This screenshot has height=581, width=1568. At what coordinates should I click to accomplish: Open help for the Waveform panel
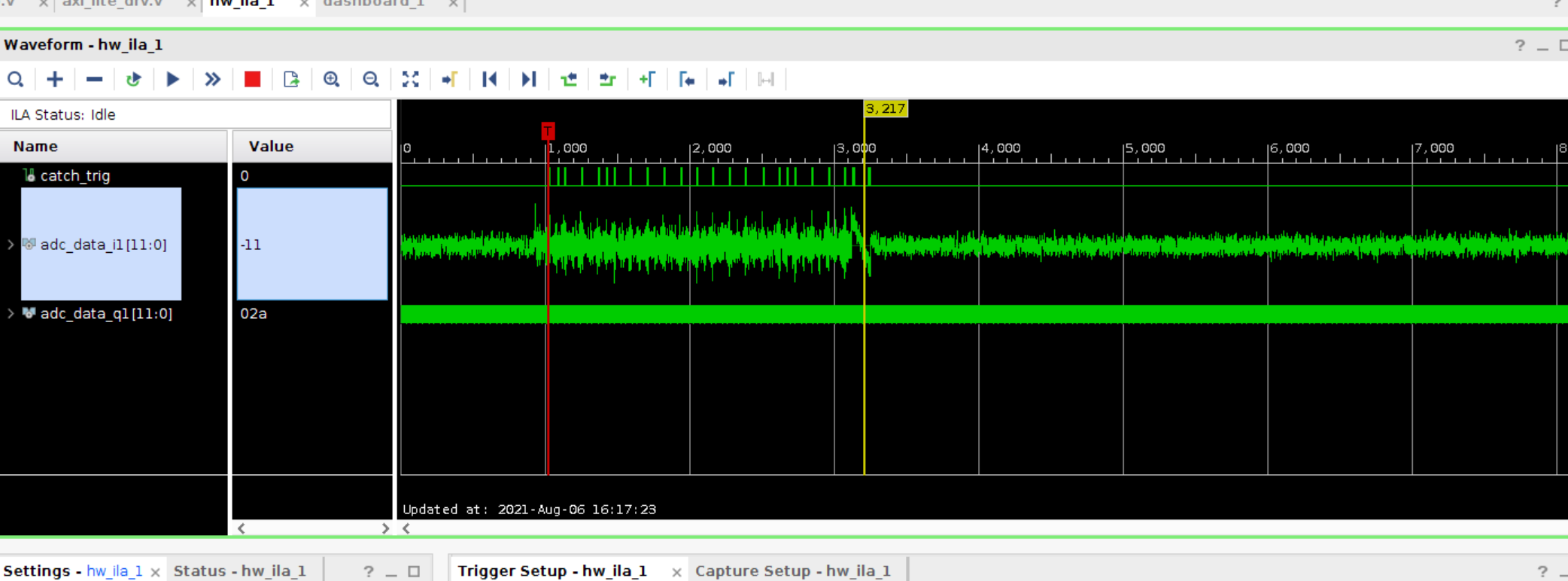[x=1520, y=46]
